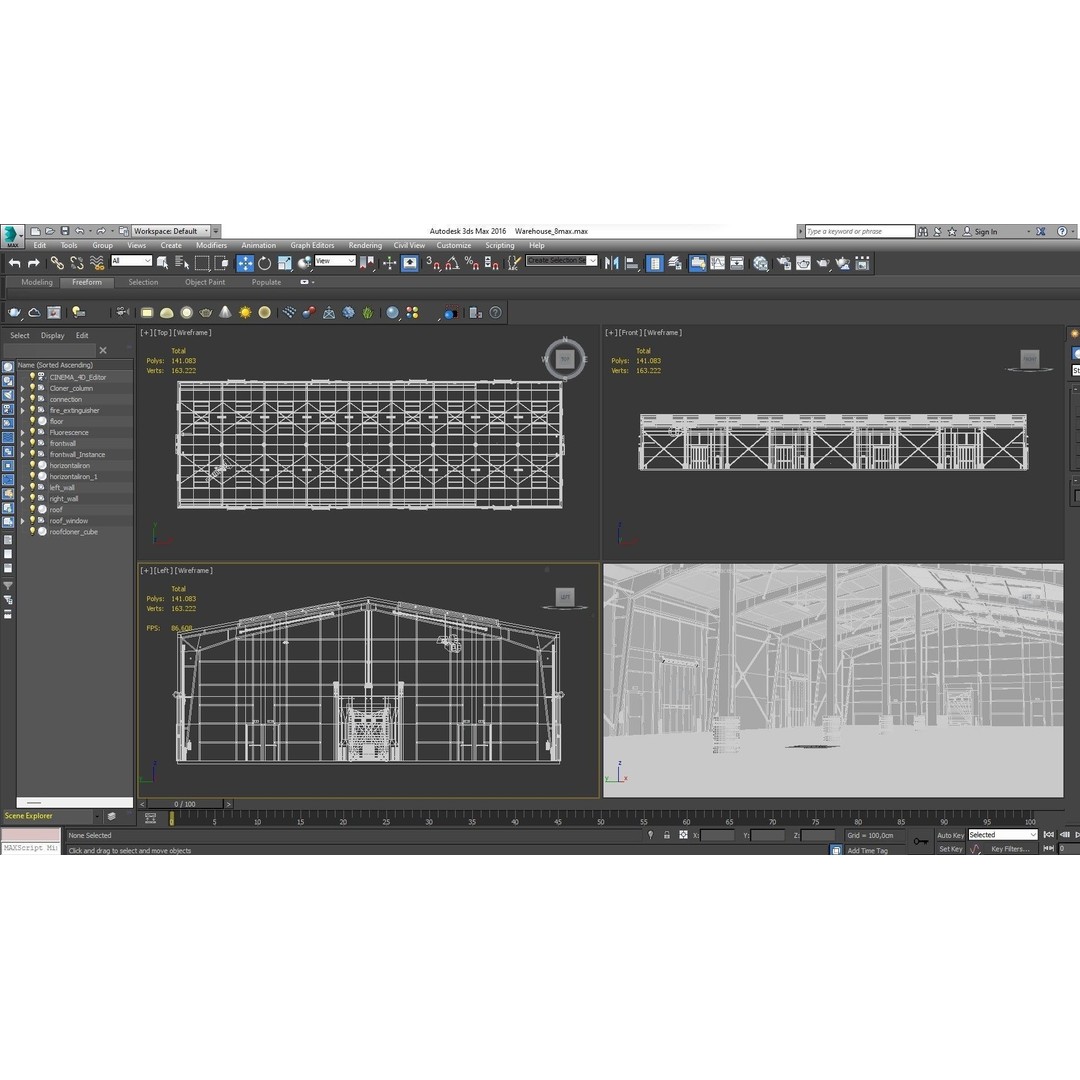The image size is (1080, 1080).
Task: Expand the Cloner_column tree node
Action: pyautogui.click(x=22, y=388)
